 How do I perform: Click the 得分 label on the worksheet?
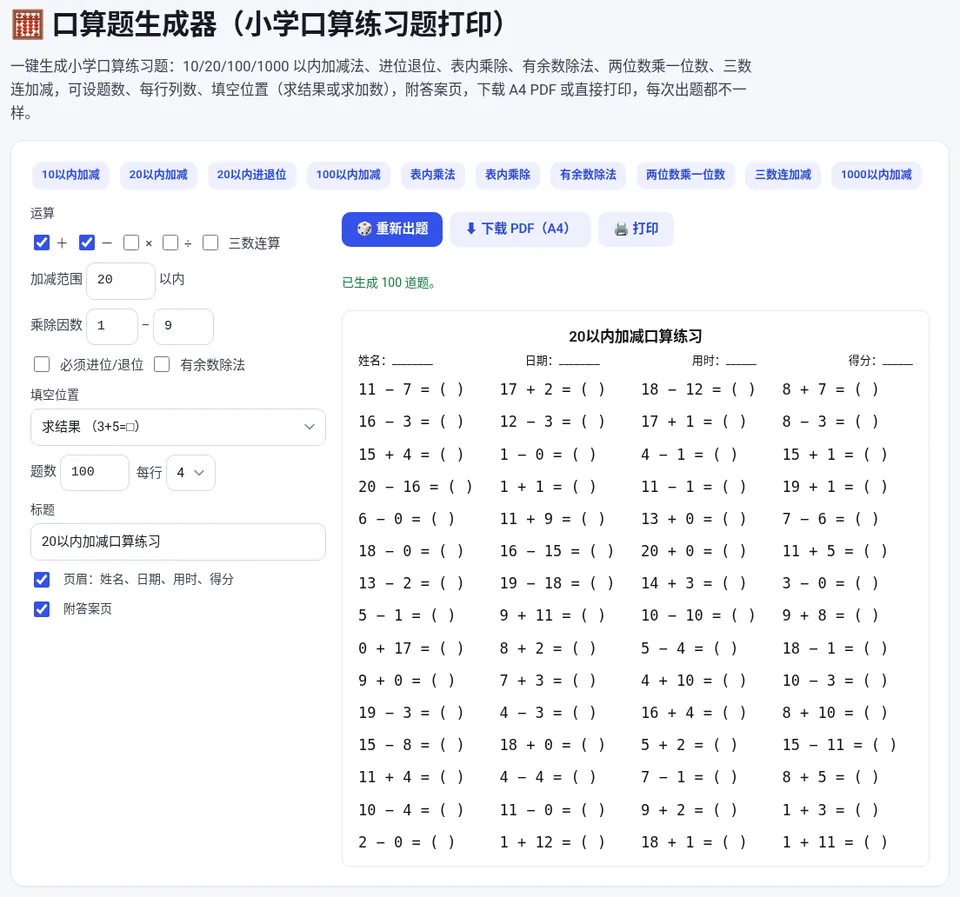click(x=861, y=361)
